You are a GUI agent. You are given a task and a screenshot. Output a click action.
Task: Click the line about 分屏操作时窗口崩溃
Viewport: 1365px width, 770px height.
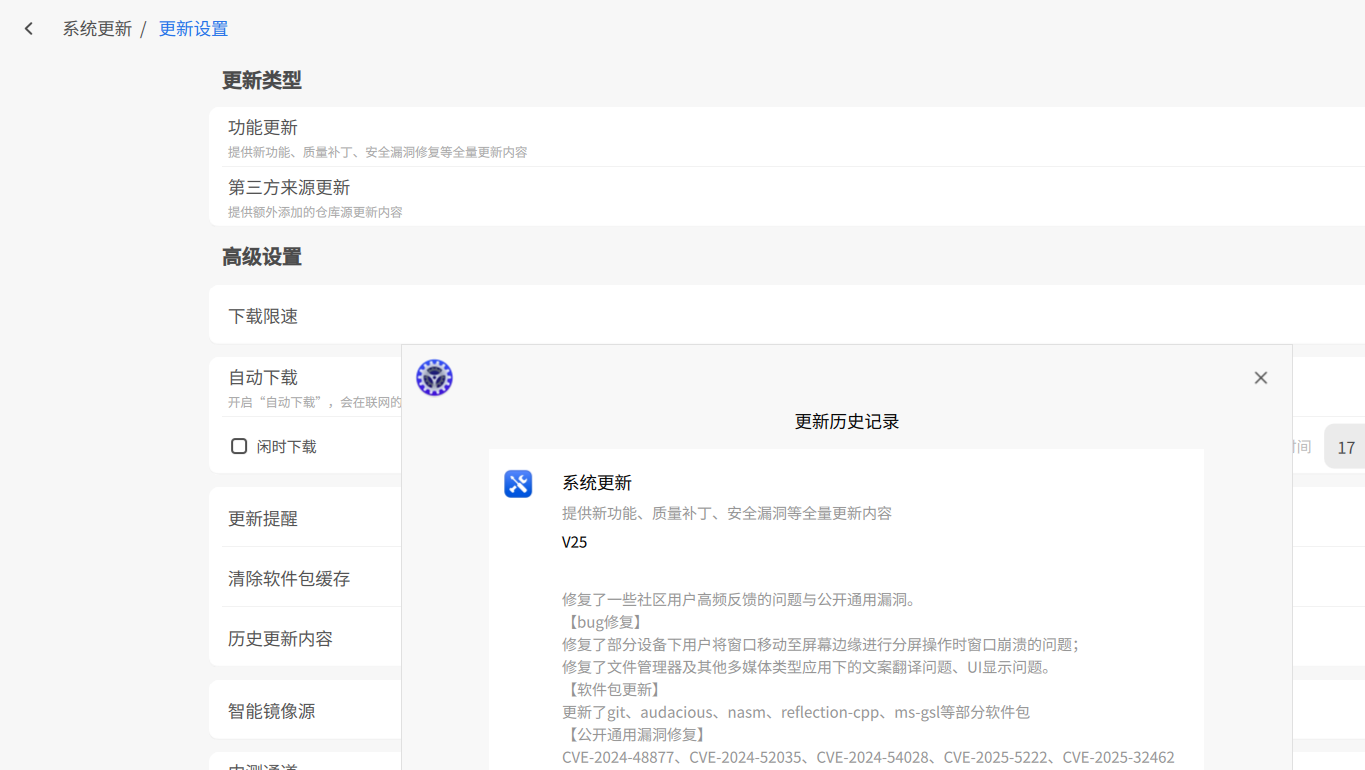[820, 644]
